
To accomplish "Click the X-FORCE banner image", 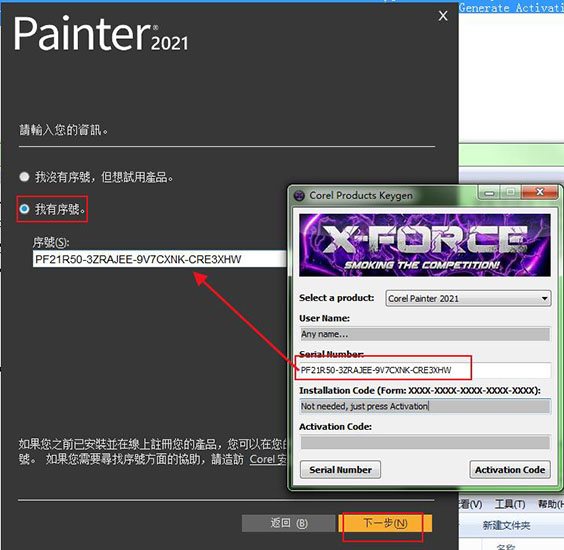I will tap(425, 245).
